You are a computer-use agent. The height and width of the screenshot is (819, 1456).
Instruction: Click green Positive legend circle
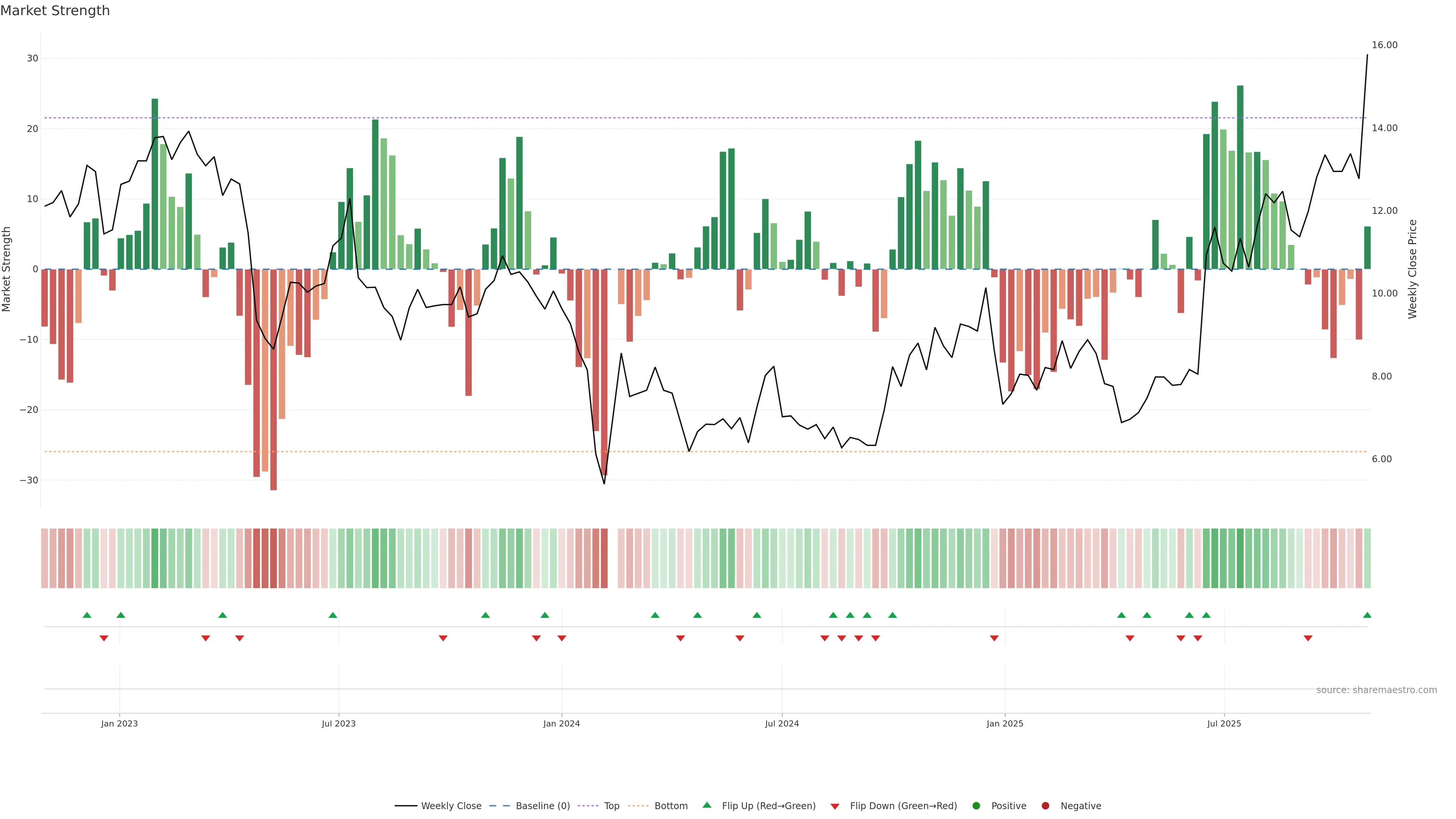976,806
